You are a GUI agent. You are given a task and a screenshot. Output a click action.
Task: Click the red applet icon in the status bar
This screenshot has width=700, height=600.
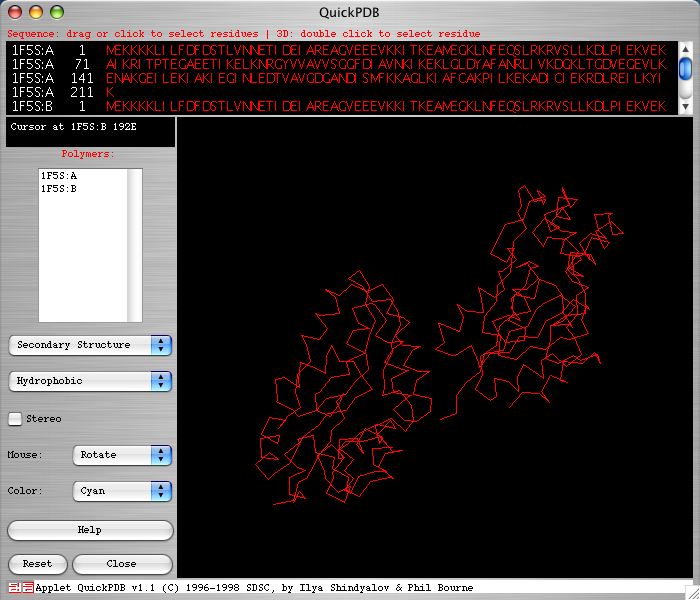tap(21, 588)
